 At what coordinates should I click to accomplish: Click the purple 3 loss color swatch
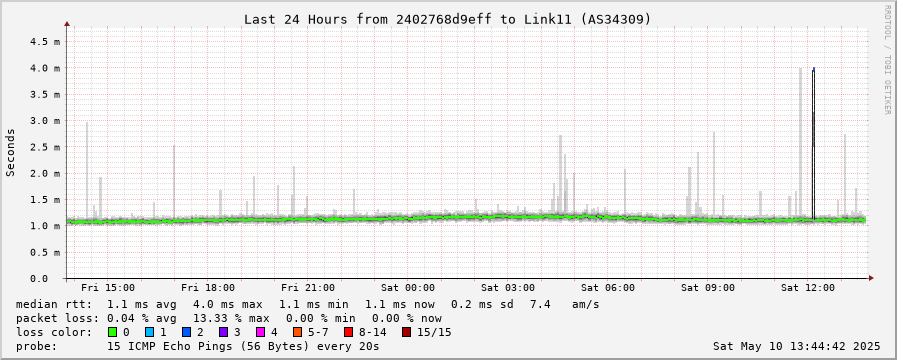point(223,332)
